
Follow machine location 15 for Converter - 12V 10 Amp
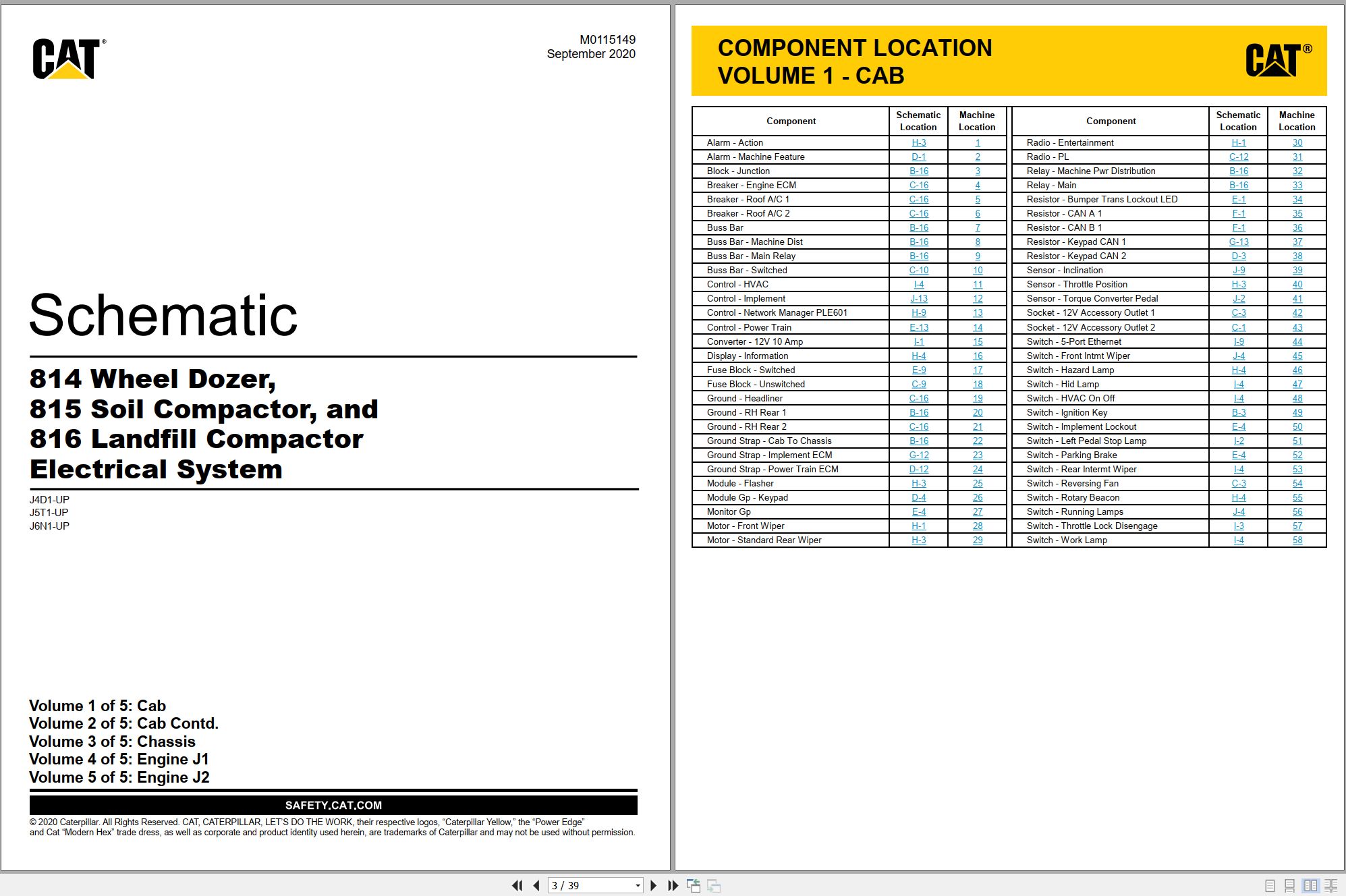click(x=977, y=341)
